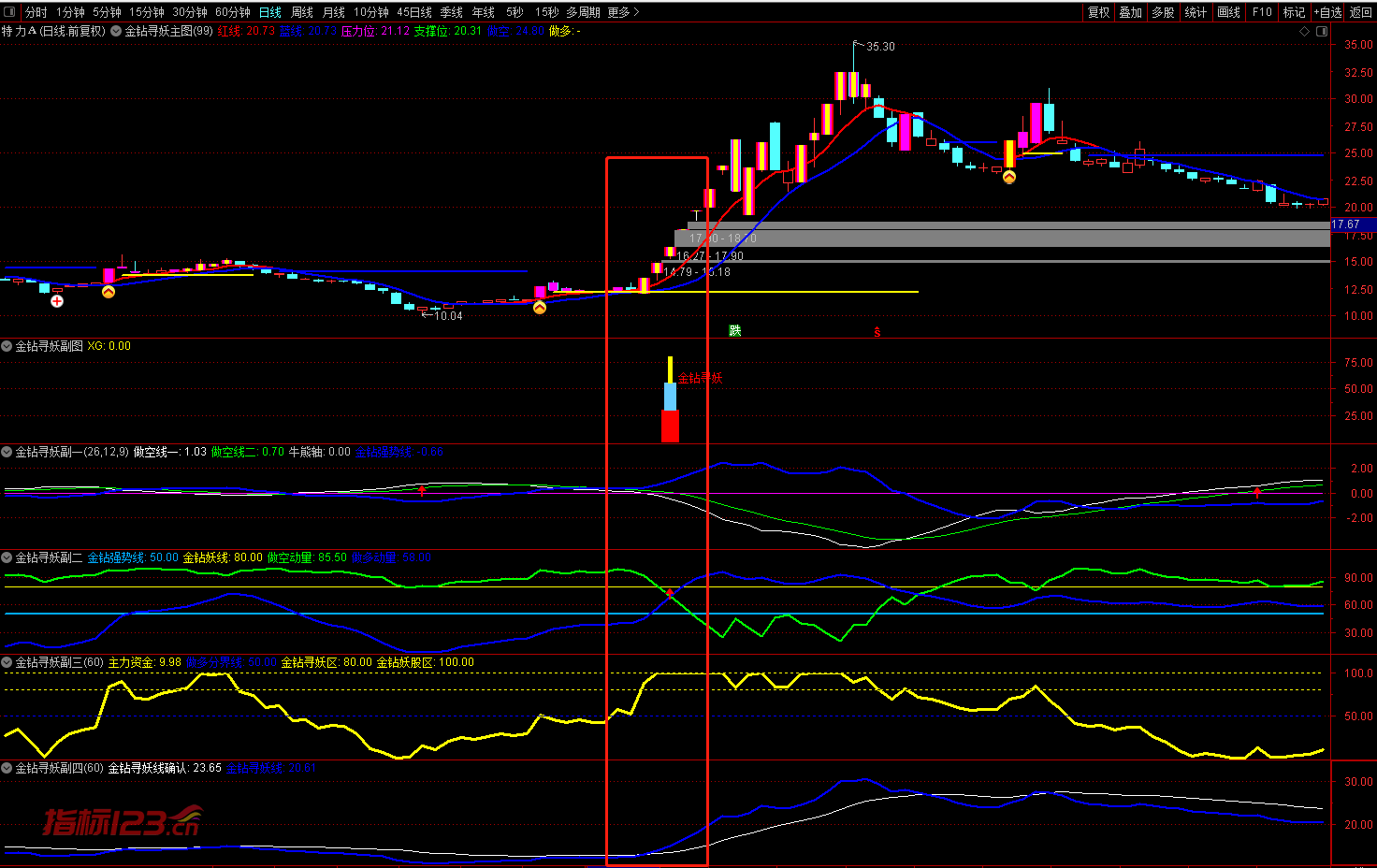Click the 统计 statistics button
Viewport: 1377px width, 868px height.
coord(1196,12)
